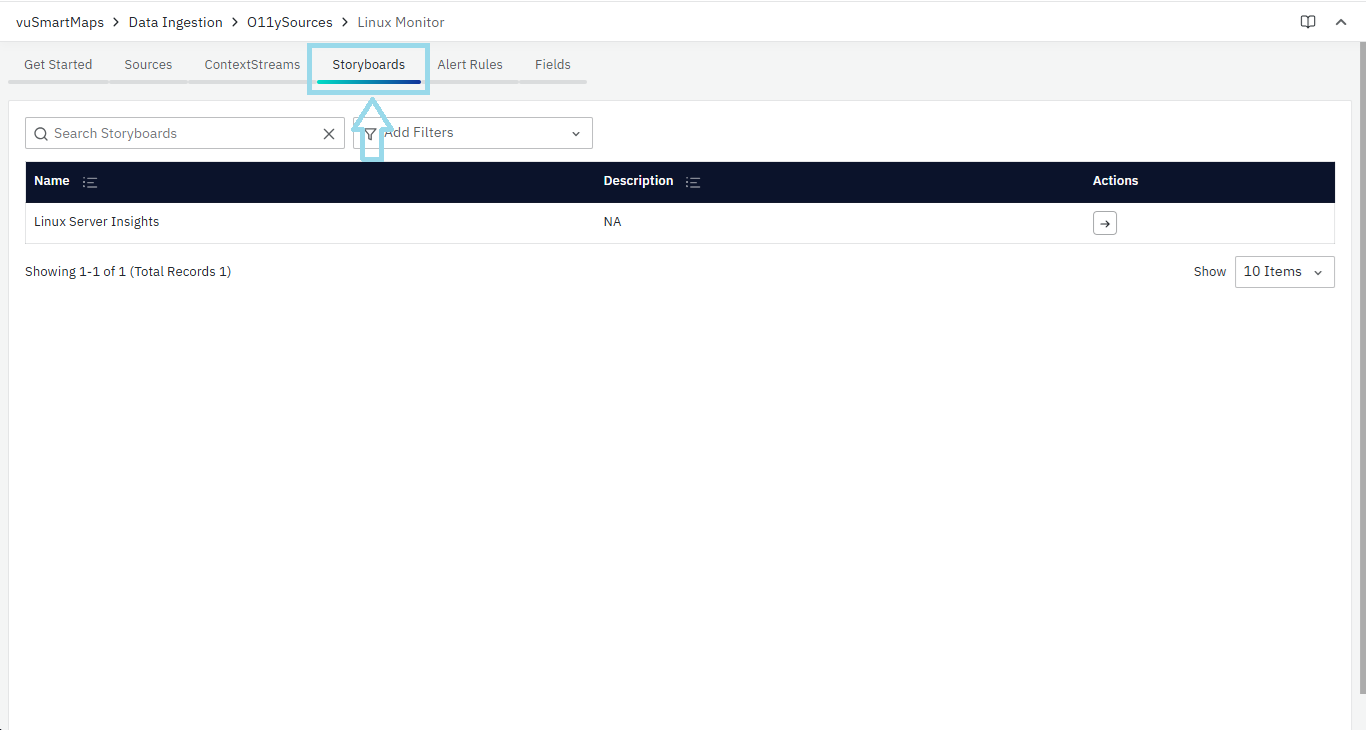
Task: Open the Alert Rules tab
Action: [470, 65]
